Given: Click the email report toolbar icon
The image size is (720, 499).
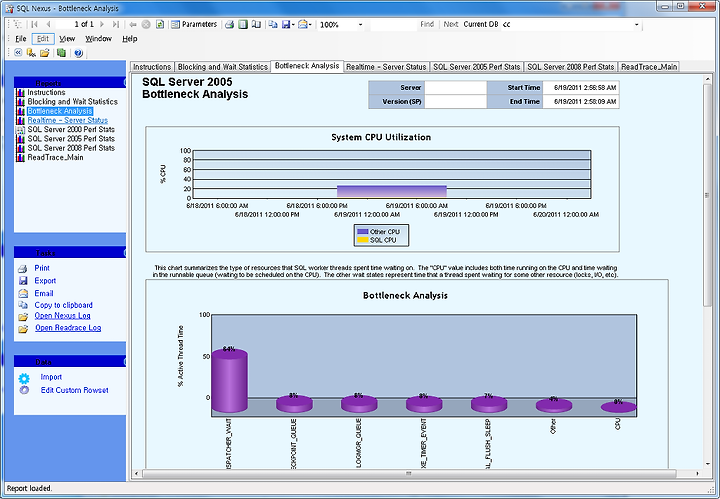Looking at the screenshot, I should coord(303,24).
